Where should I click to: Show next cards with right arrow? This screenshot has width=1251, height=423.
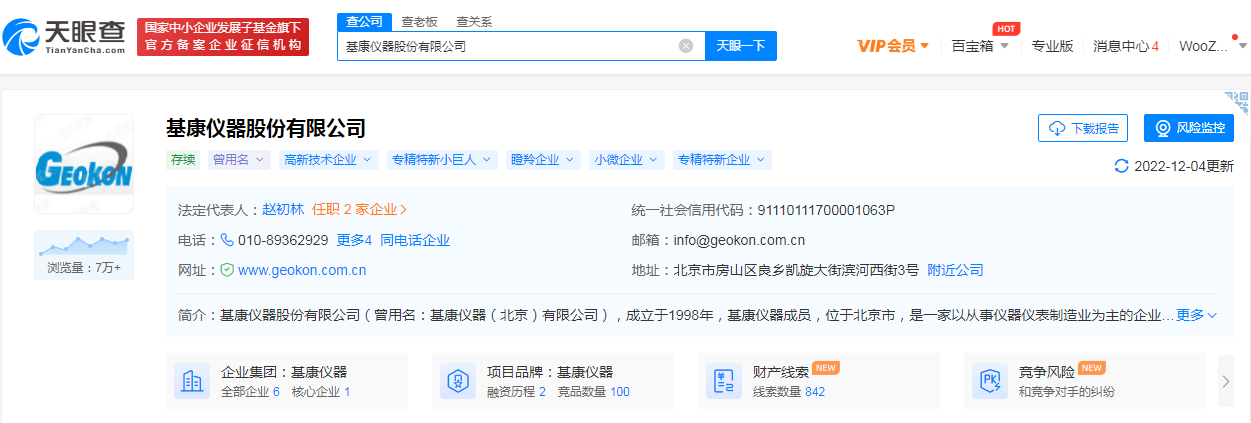tap(1226, 381)
